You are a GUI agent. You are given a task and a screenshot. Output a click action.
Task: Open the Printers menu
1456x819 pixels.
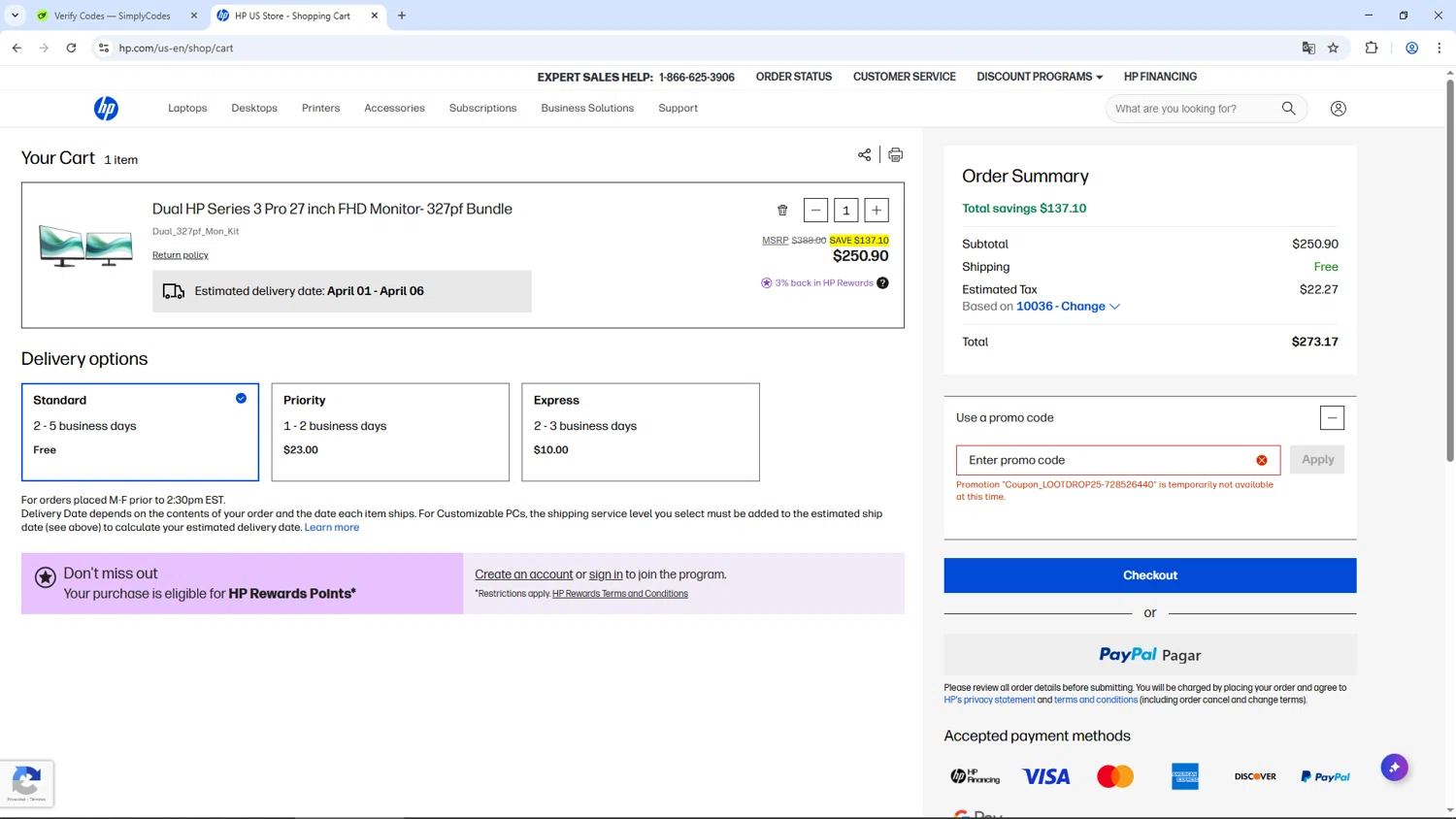[x=320, y=109]
